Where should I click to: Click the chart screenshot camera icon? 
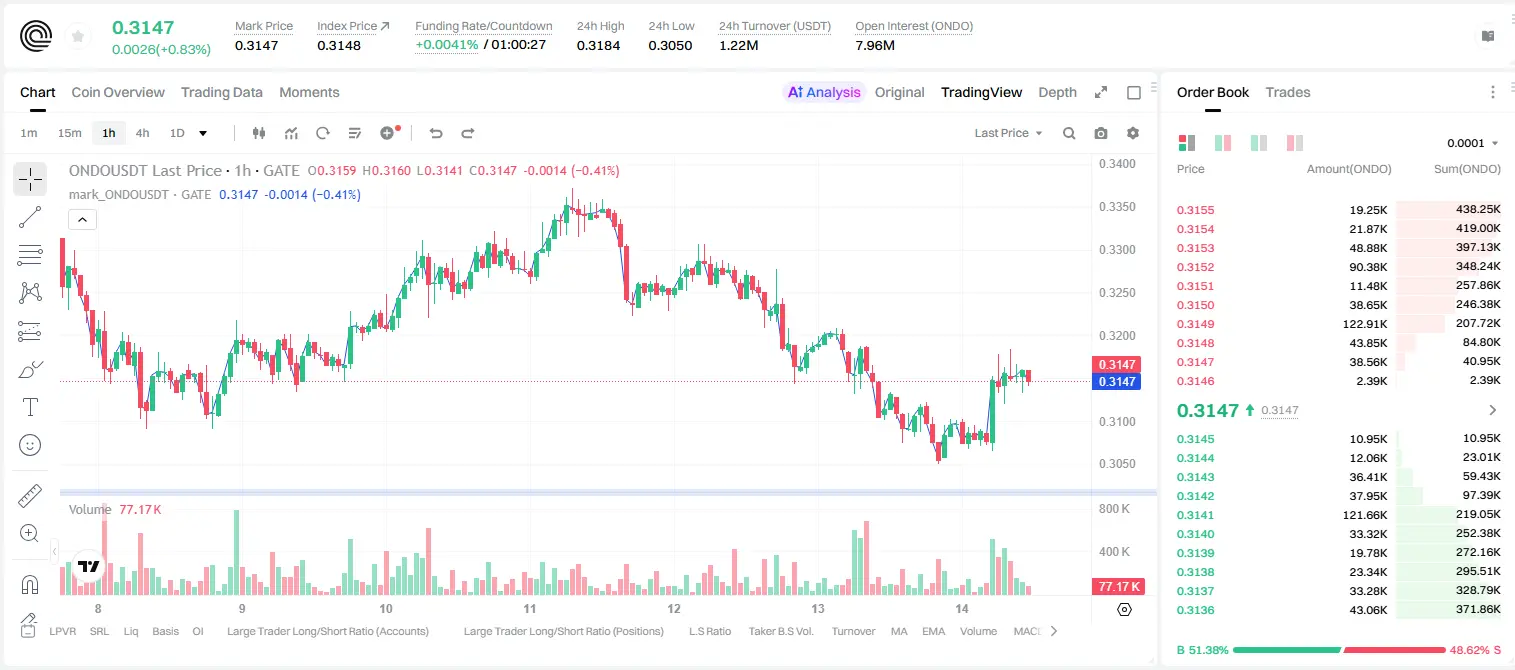[1101, 133]
